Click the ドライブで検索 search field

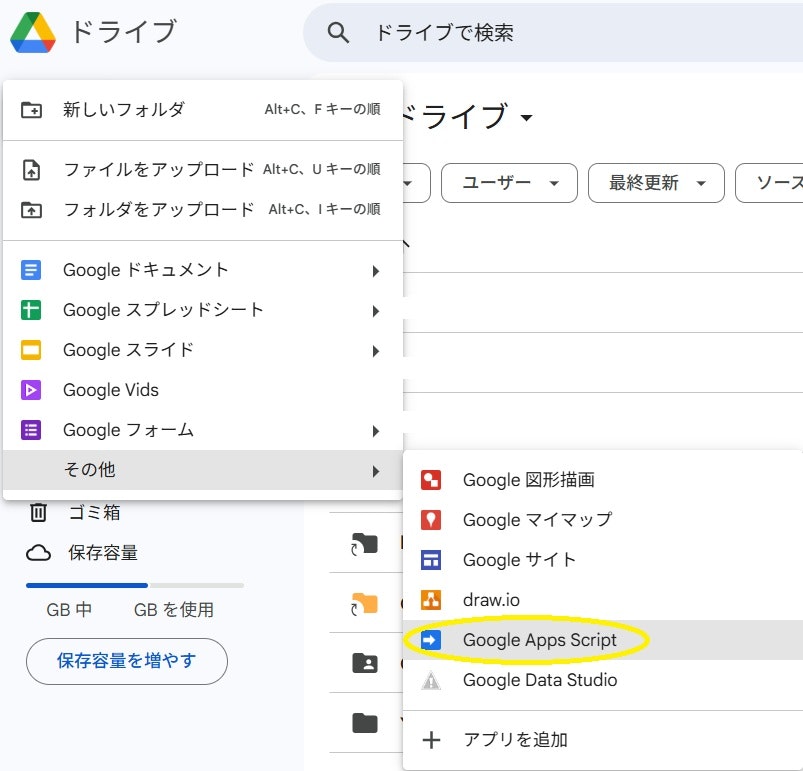coord(553,33)
